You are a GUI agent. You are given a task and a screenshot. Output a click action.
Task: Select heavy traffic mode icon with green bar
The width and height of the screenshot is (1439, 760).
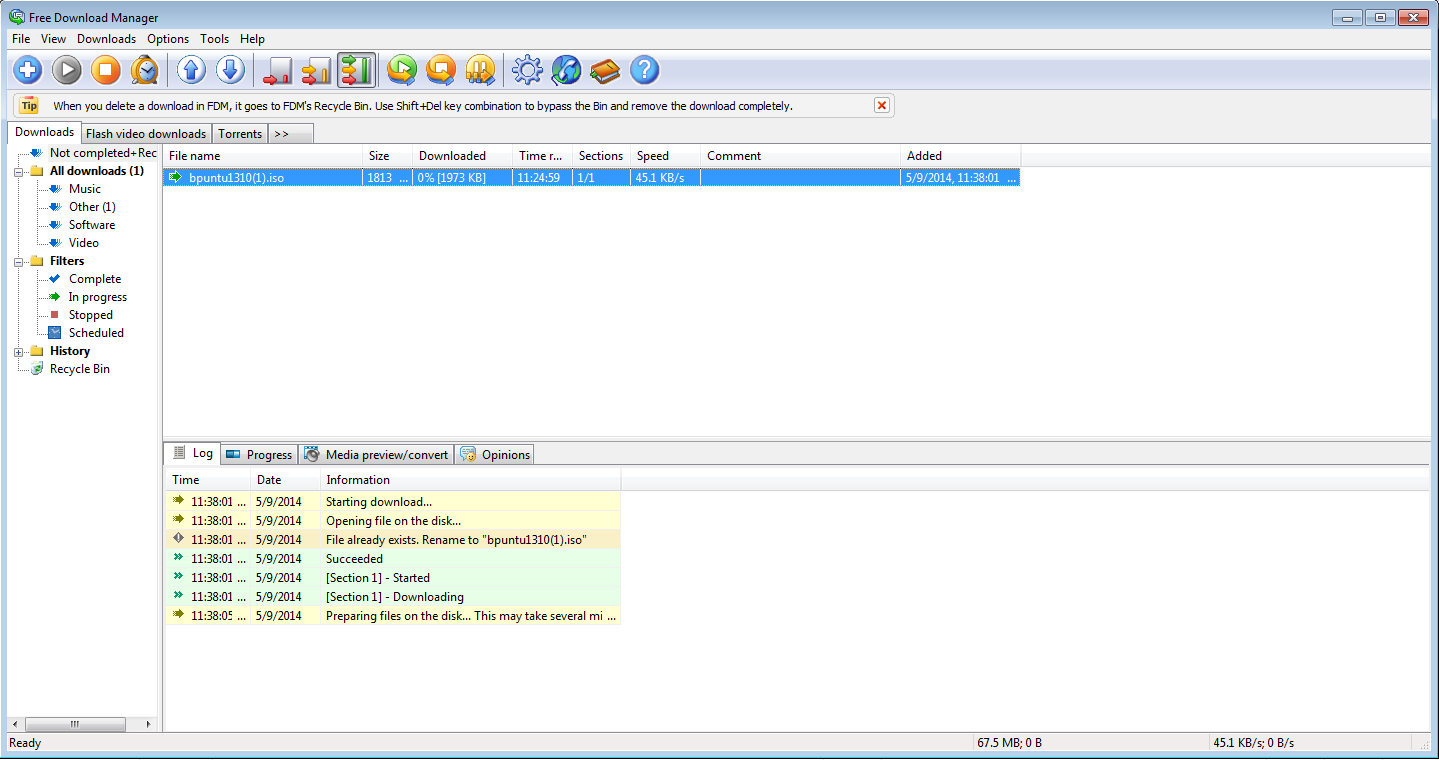[356, 70]
